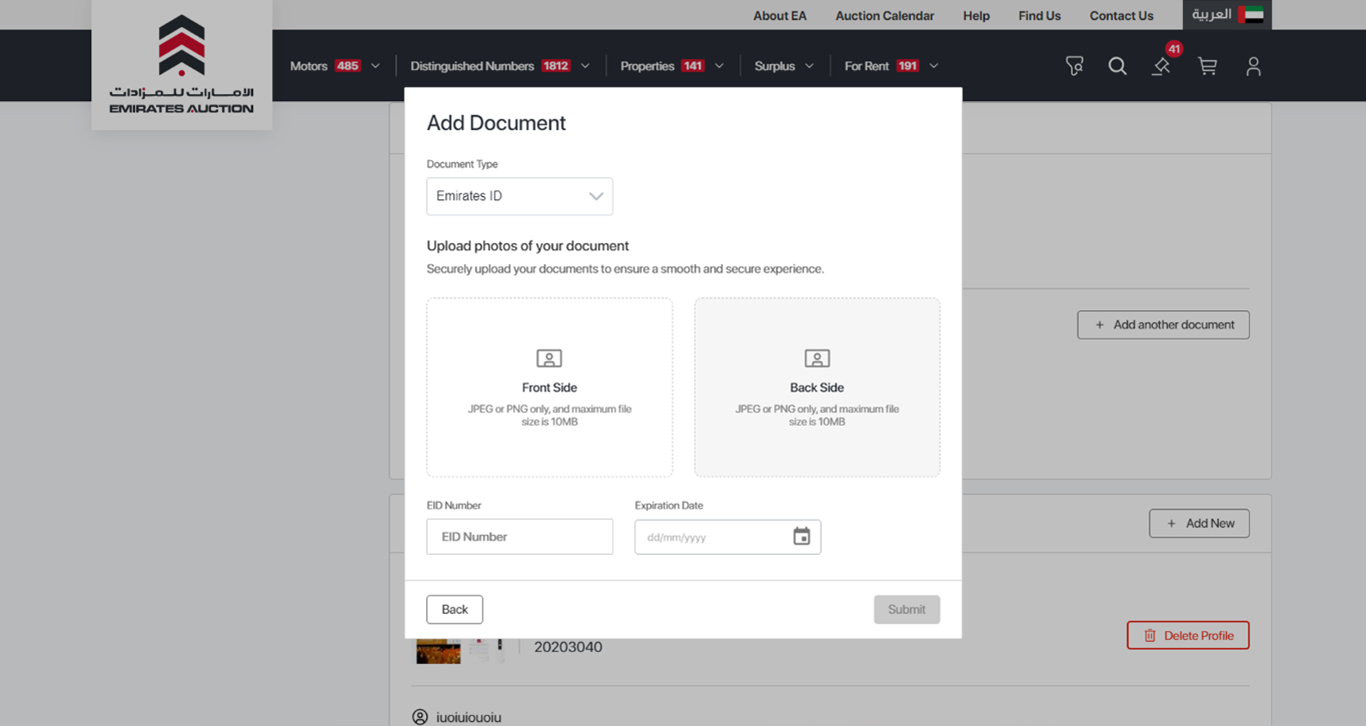Screen dimensions: 1366x726
Task: Go to the Contact Us page
Action: pos(1121,16)
